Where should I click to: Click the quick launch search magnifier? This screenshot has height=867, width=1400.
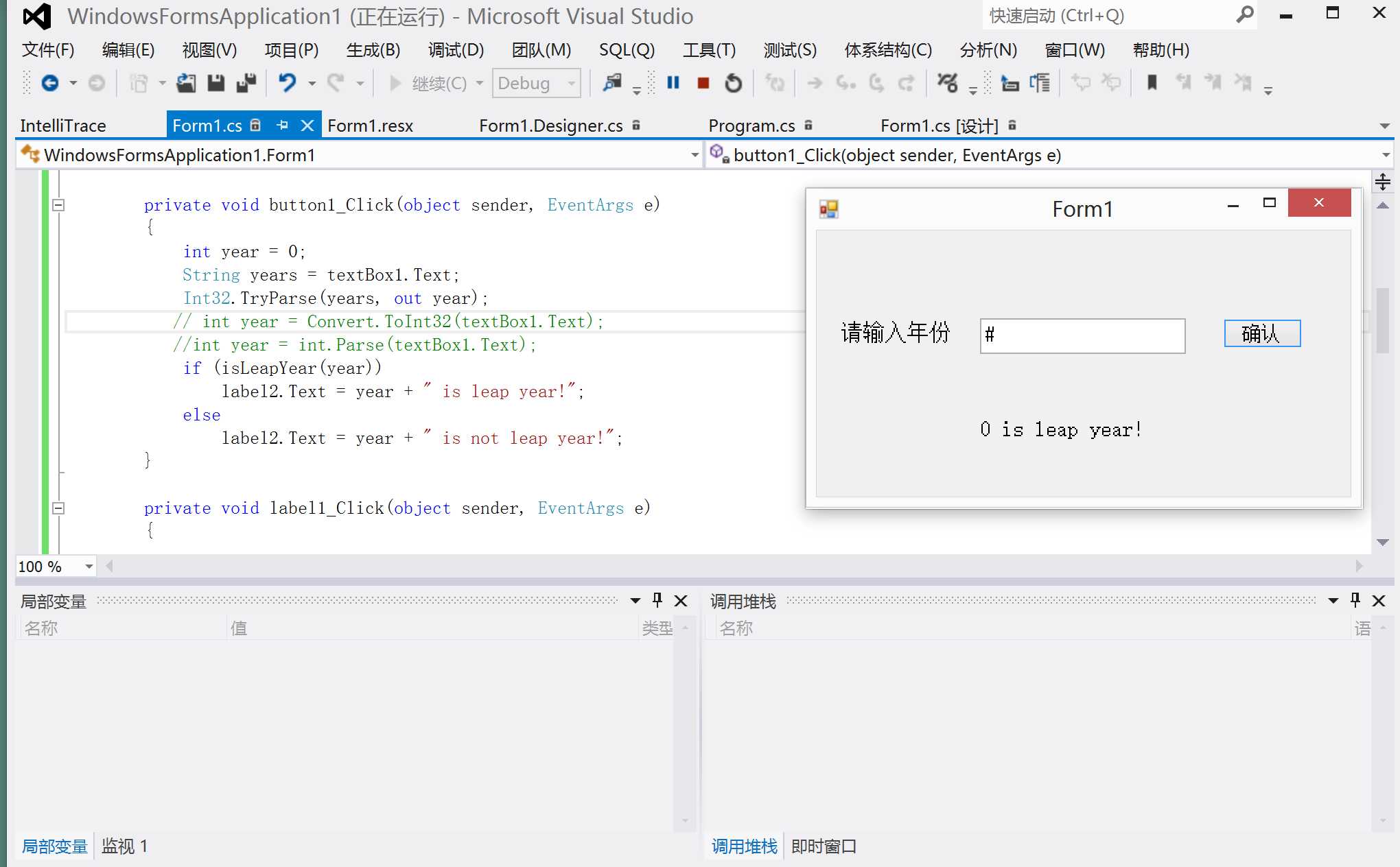point(1245,14)
